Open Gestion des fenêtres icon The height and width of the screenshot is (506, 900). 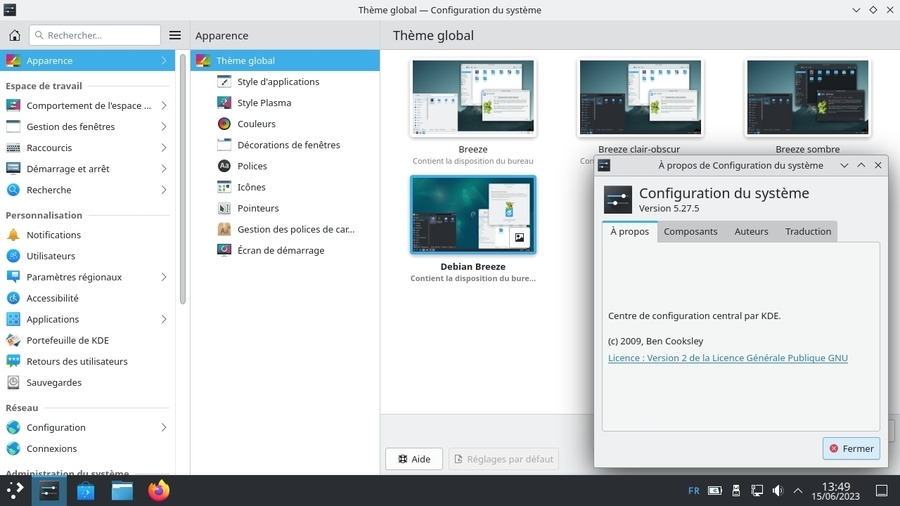point(13,126)
